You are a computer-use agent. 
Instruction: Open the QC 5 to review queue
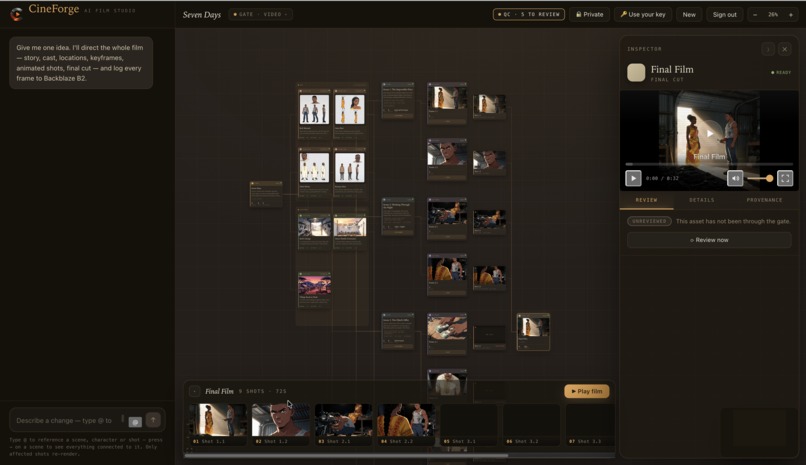pyautogui.click(x=528, y=14)
